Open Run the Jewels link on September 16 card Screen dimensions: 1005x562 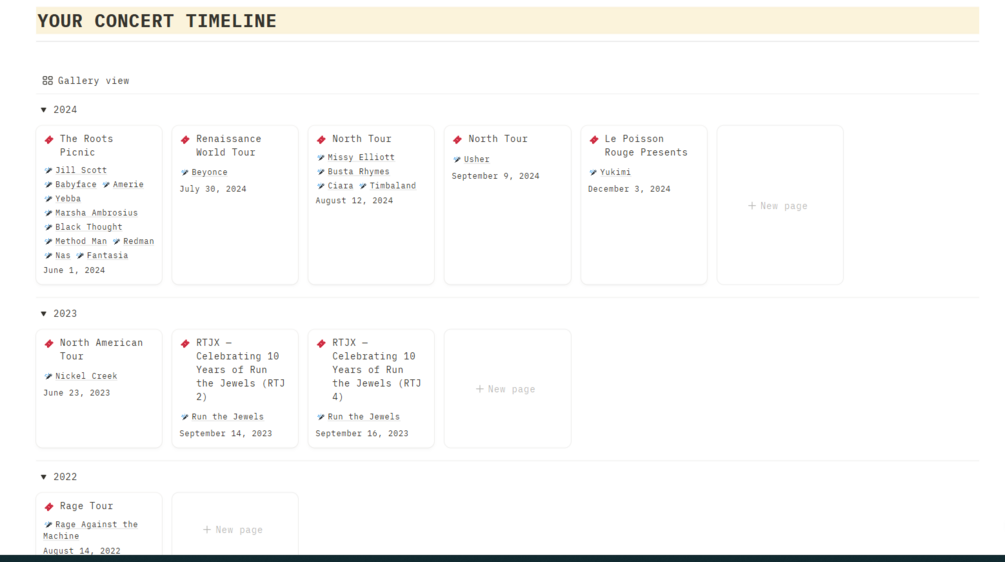click(363, 417)
